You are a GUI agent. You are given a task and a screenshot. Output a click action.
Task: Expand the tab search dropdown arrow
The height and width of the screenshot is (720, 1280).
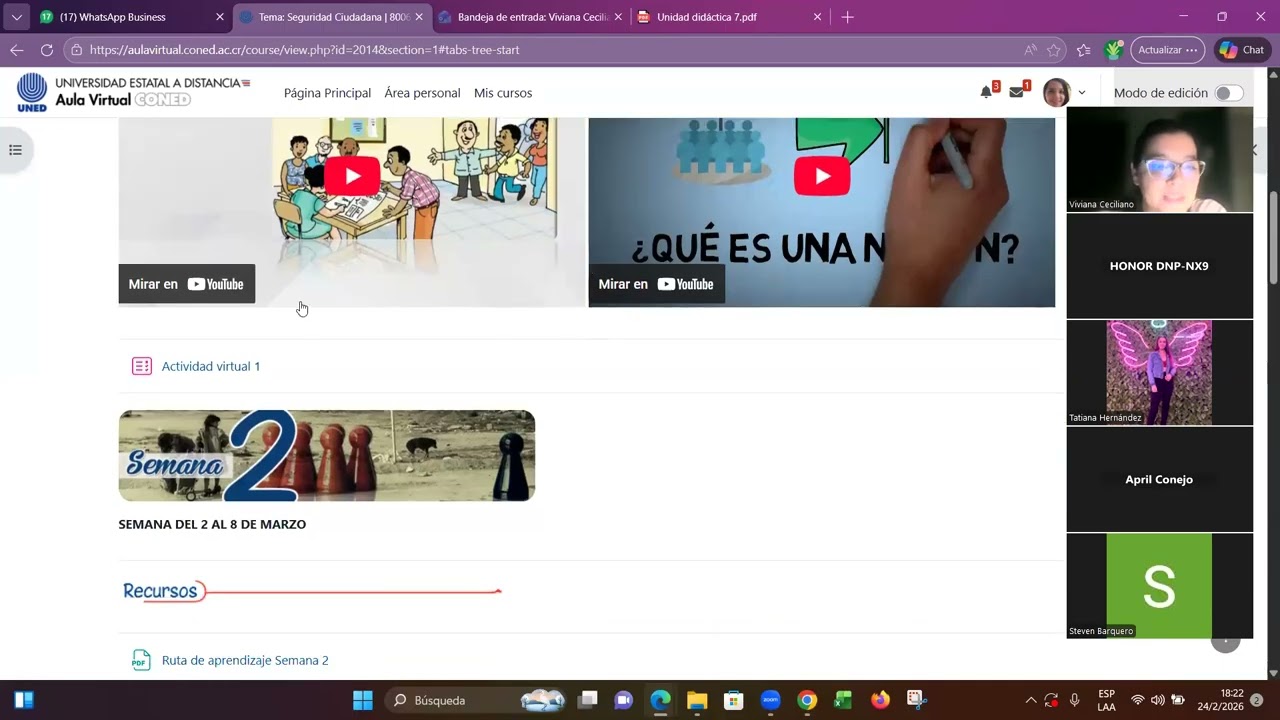(x=16, y=17)
